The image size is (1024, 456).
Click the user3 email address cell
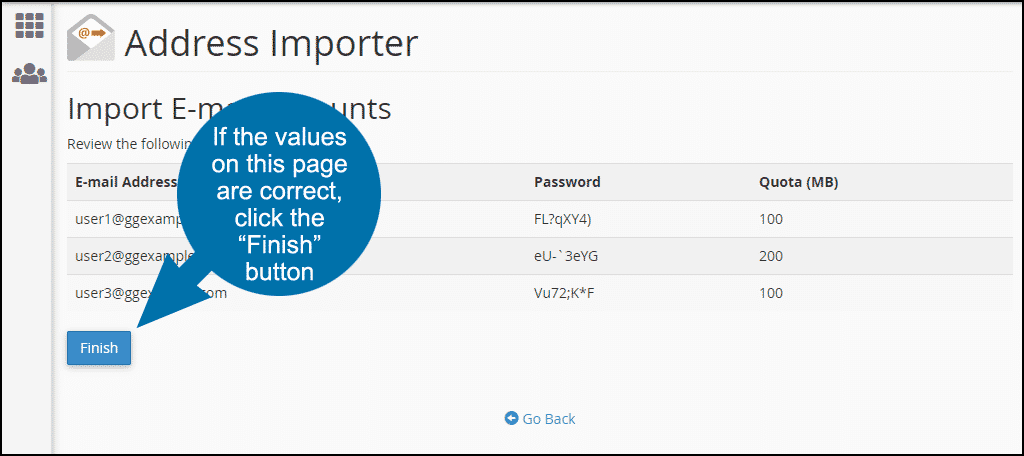click(151, 293)
